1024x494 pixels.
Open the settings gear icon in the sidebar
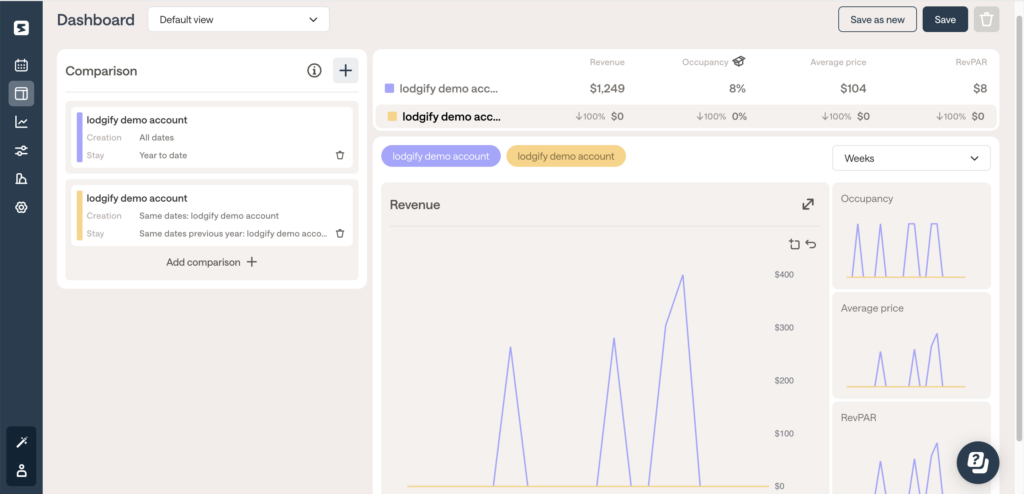tap(22, 208)
